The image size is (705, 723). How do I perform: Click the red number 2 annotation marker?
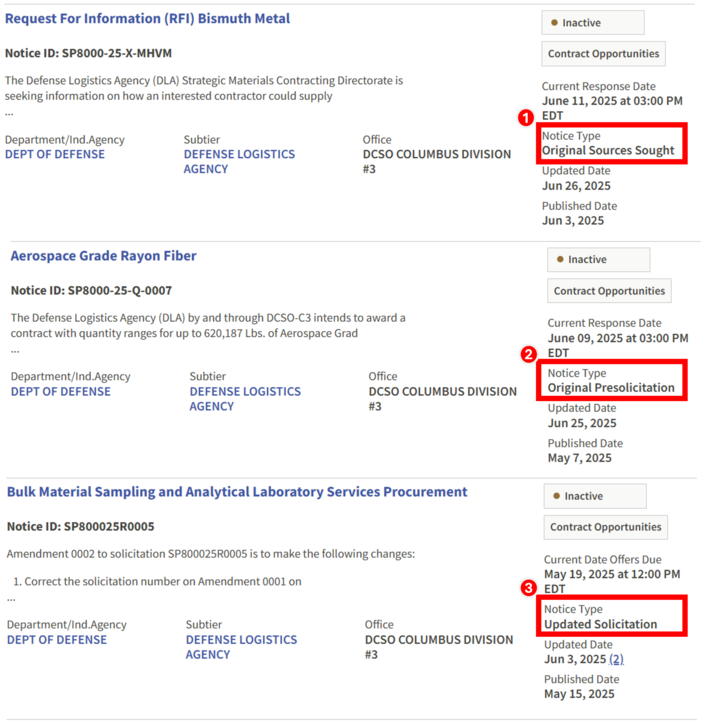click(x=530, y=354)
